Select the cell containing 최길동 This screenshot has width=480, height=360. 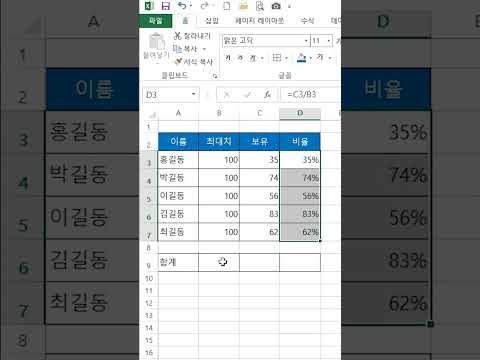[x=178, y=232]
